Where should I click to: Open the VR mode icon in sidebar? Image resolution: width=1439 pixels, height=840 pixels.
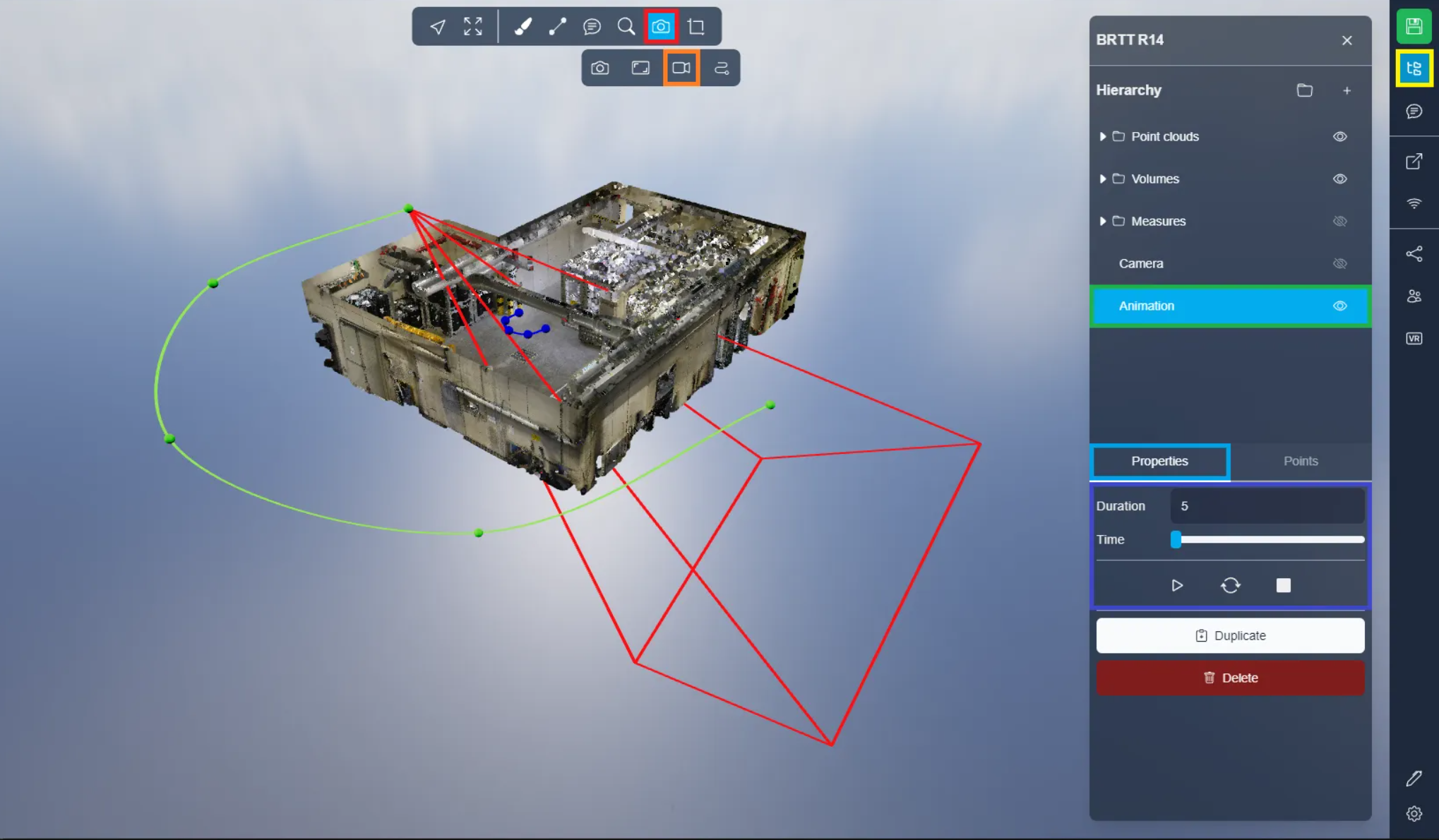point(1414,338)
